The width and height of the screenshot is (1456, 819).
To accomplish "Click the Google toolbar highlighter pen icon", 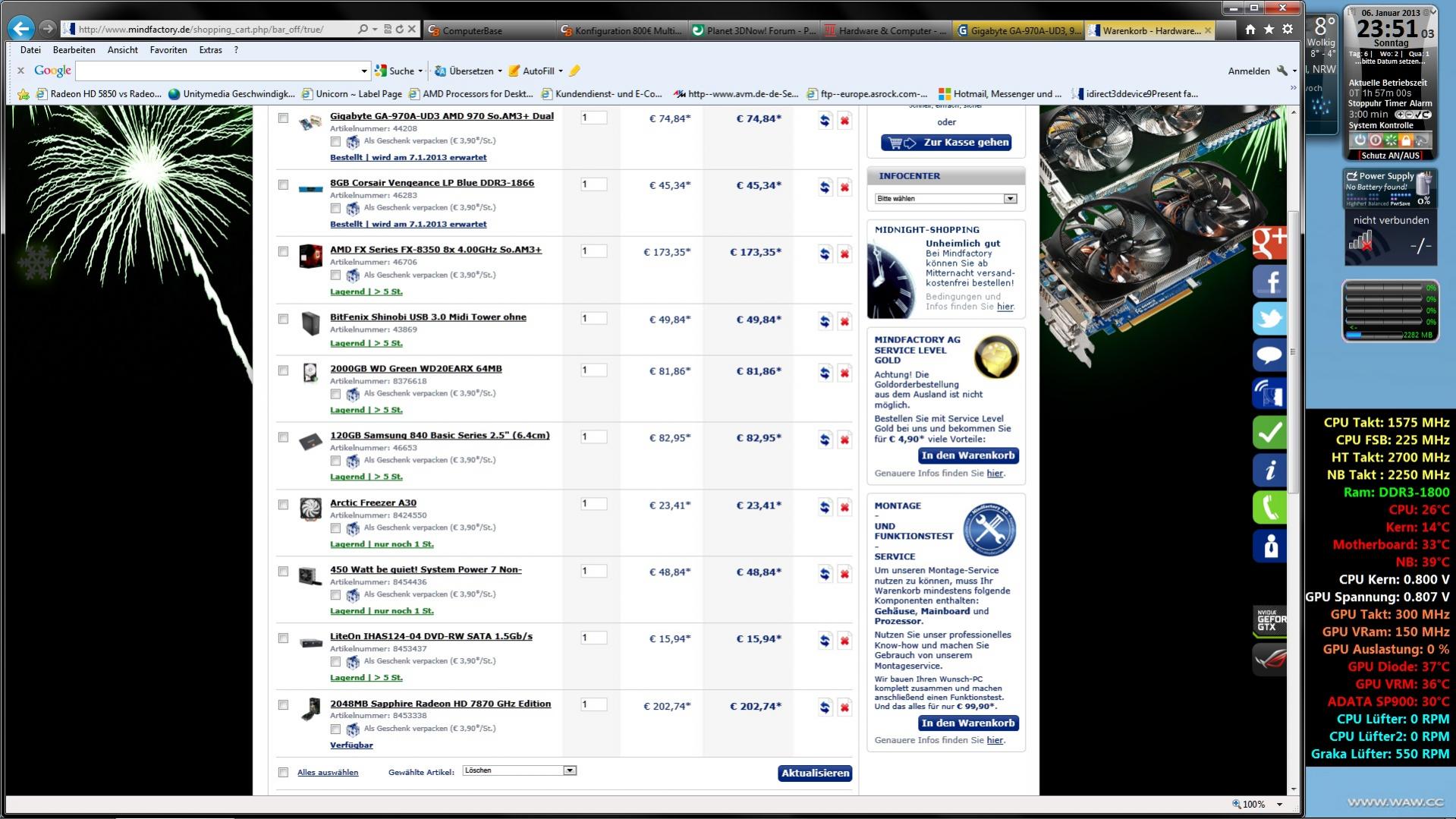I will [x=574, y=71].
